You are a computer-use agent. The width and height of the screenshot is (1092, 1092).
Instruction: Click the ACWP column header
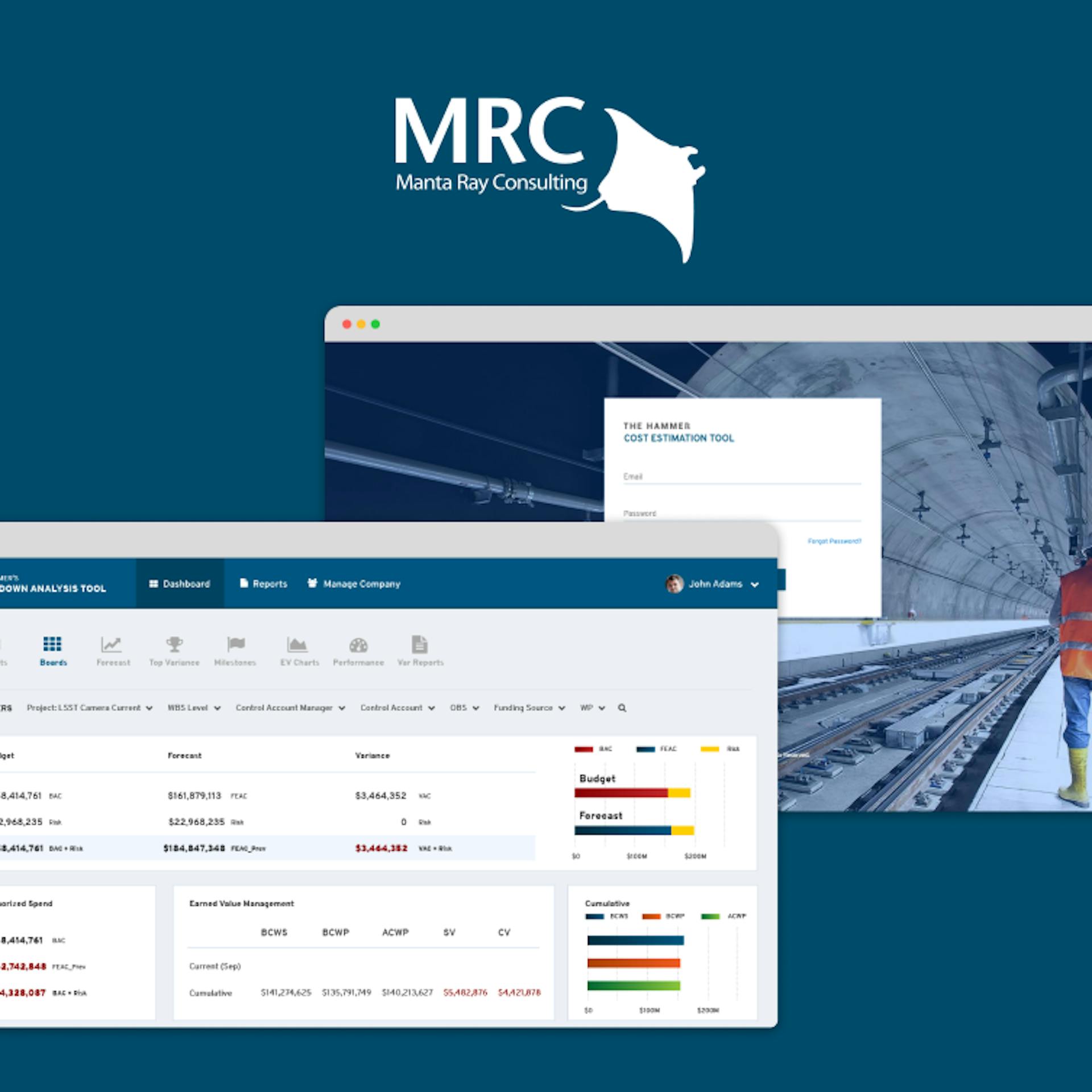tap(395, 932)
